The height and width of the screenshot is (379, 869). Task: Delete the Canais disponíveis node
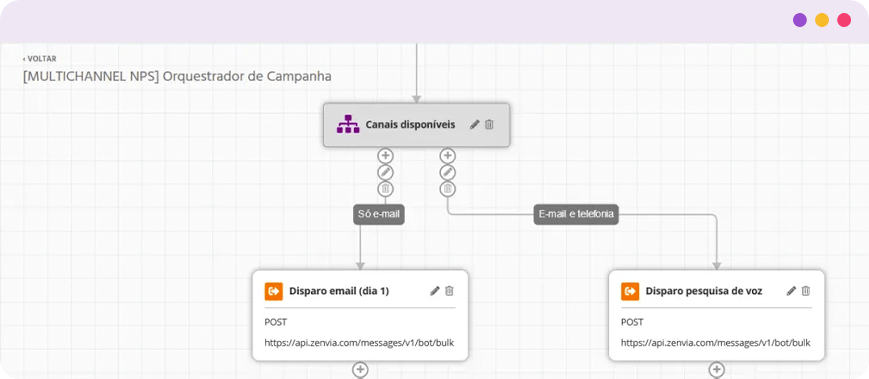click(489, 125)
